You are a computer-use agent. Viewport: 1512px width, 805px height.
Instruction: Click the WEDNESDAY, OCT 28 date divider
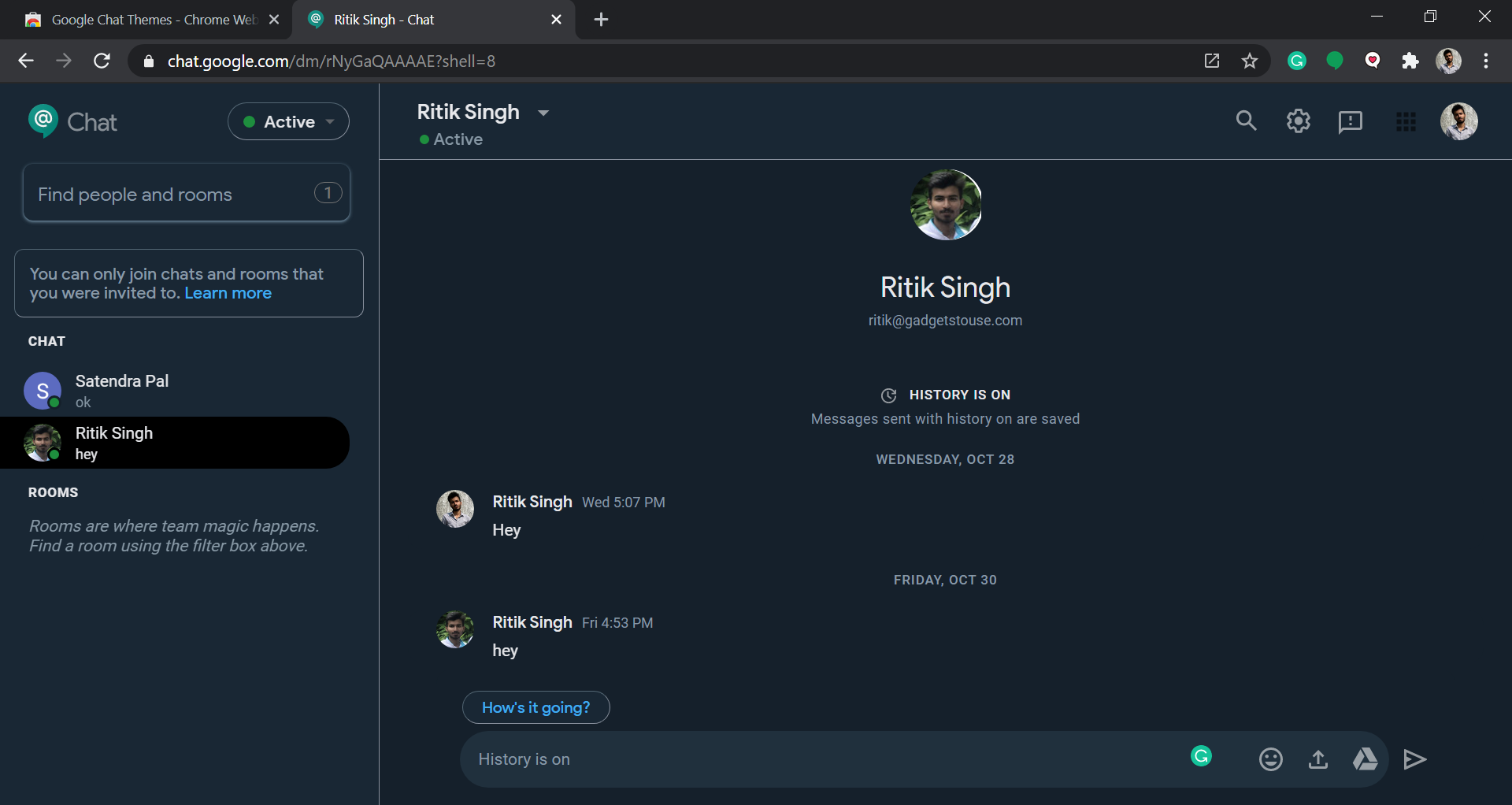coord(945,459)
